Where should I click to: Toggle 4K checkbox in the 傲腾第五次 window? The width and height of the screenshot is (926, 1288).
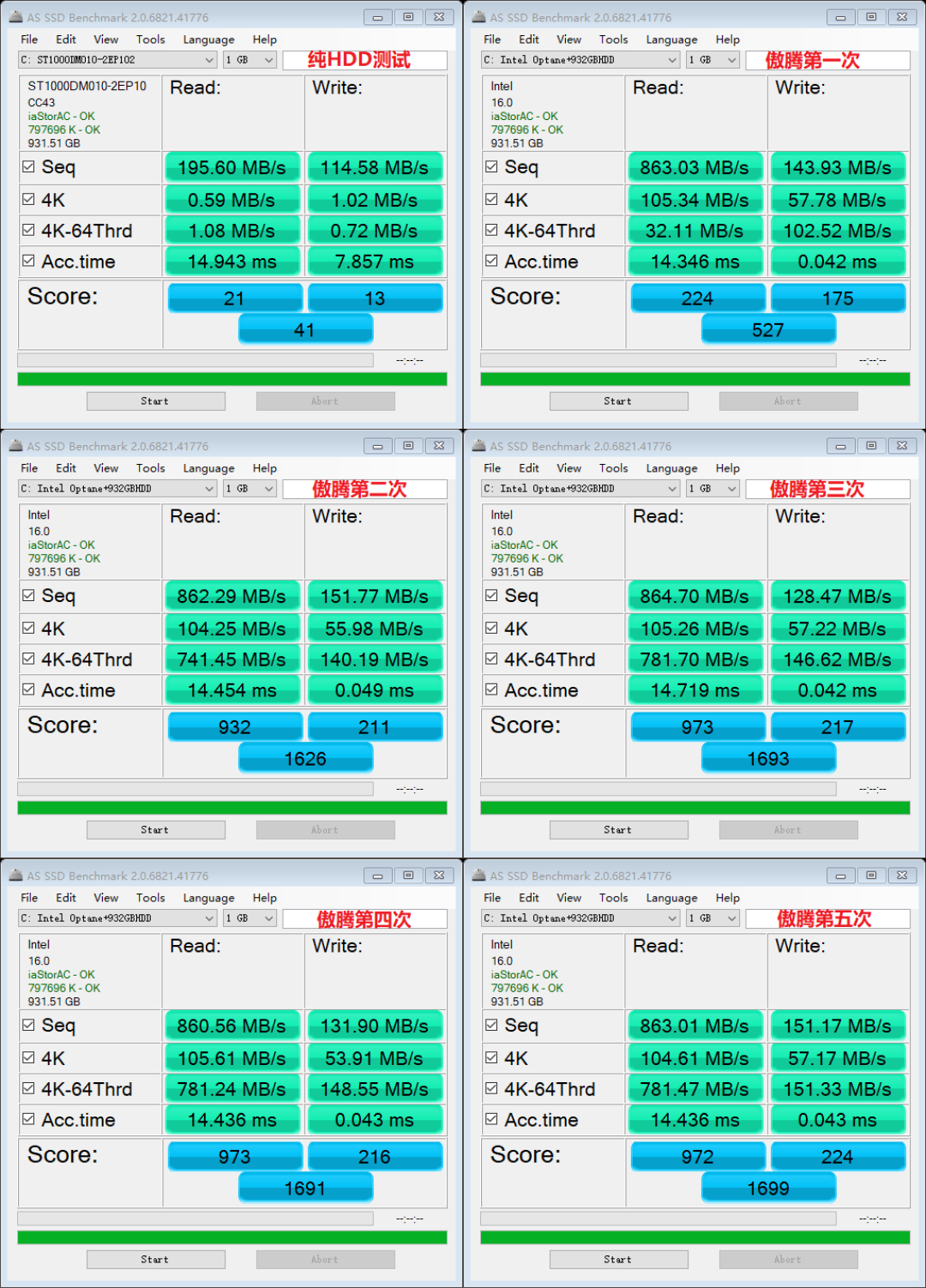pos(491,1057)
